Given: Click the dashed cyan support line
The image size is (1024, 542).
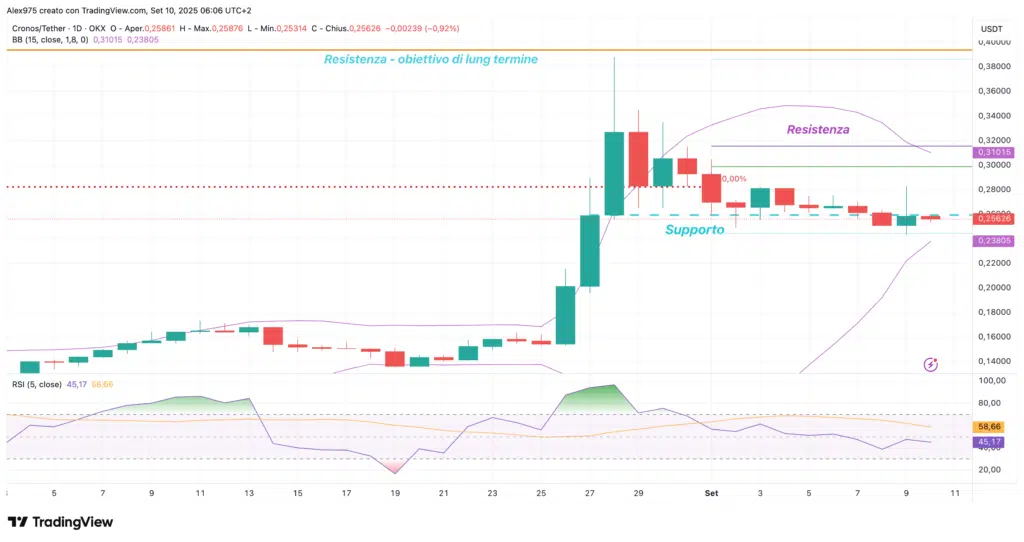Looking at the screenshot, I should (800, 215).
